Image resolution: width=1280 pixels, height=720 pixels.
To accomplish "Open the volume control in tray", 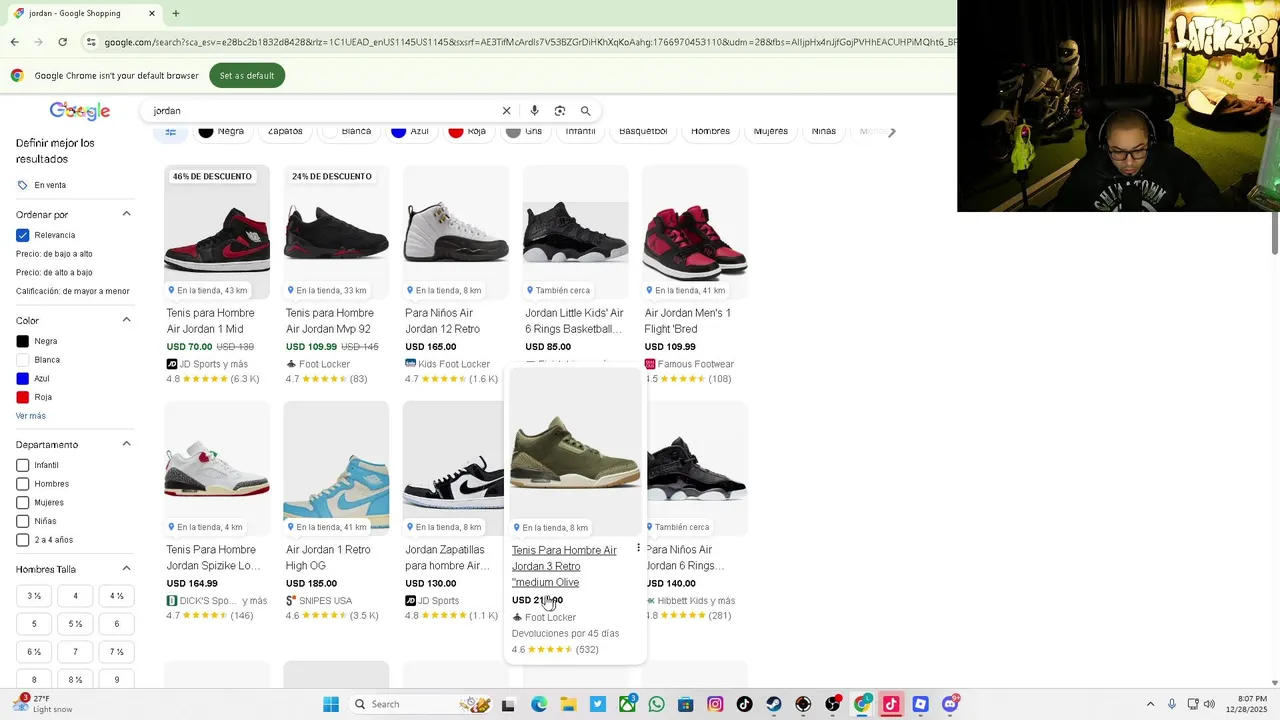I will 1209,704.
